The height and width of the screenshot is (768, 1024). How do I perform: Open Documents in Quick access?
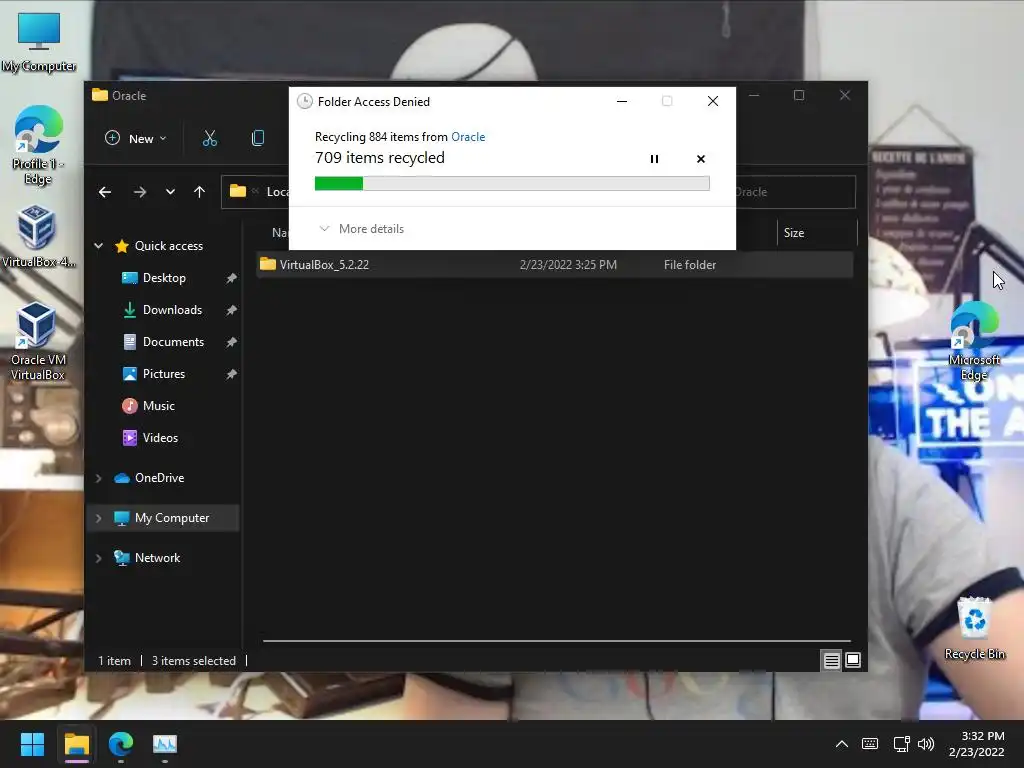pos(173,342)
